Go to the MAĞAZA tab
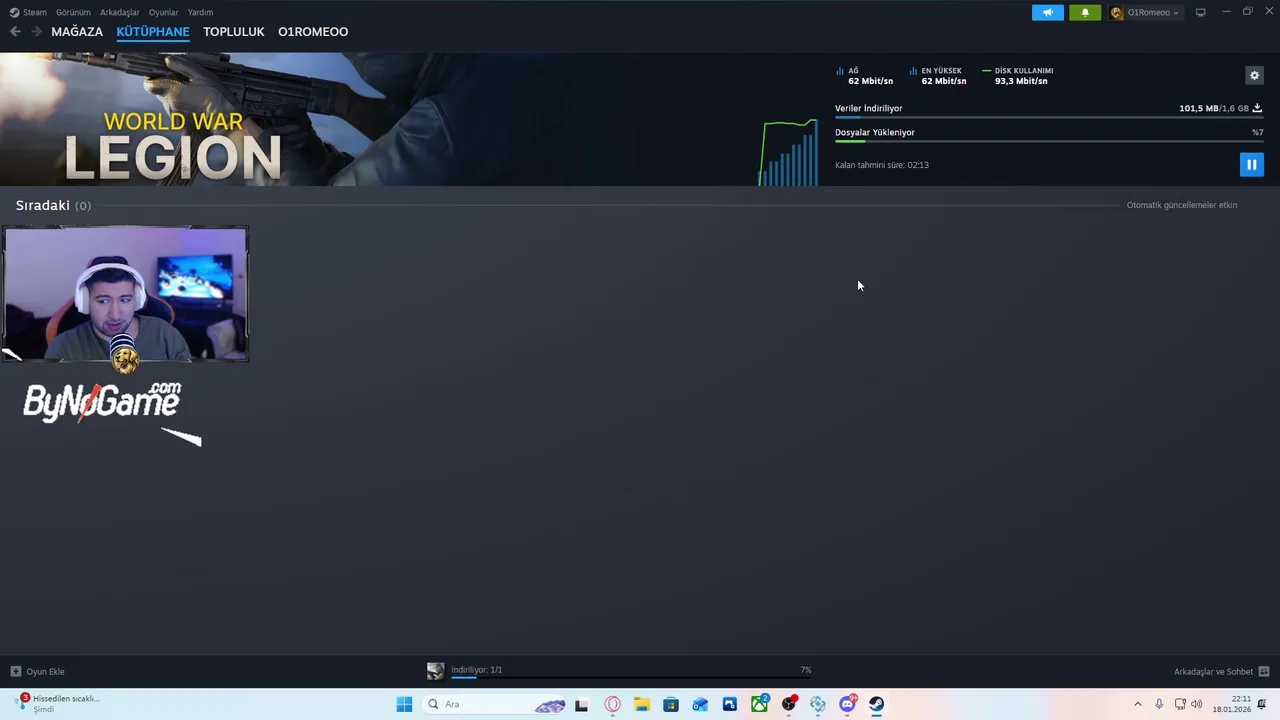 click(x=77, y=32)
